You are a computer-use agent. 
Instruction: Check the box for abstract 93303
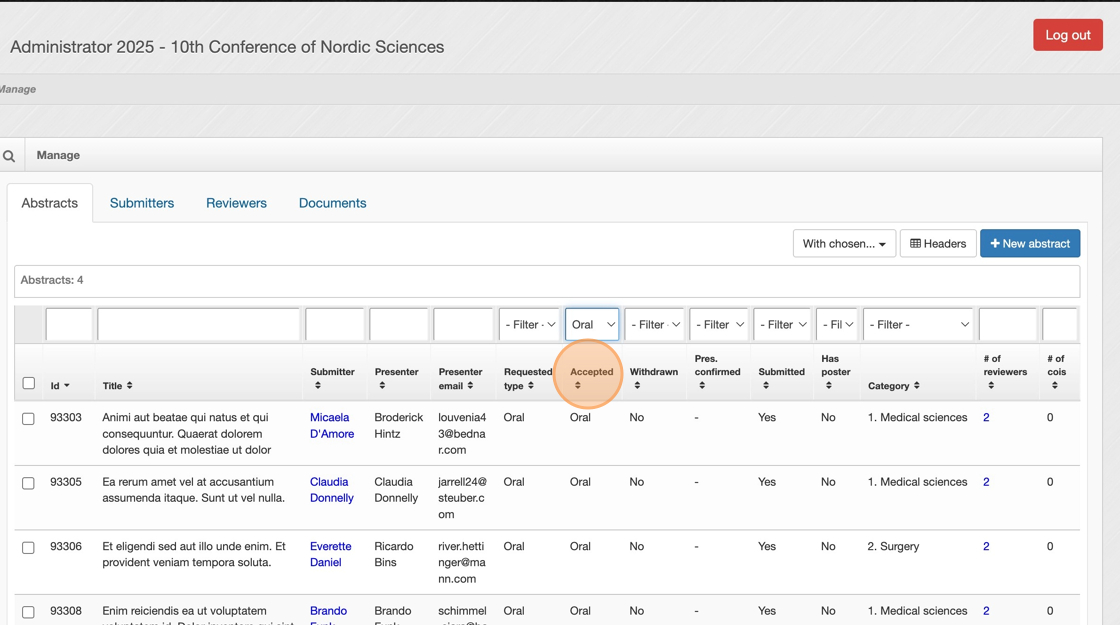coord(29,419)
